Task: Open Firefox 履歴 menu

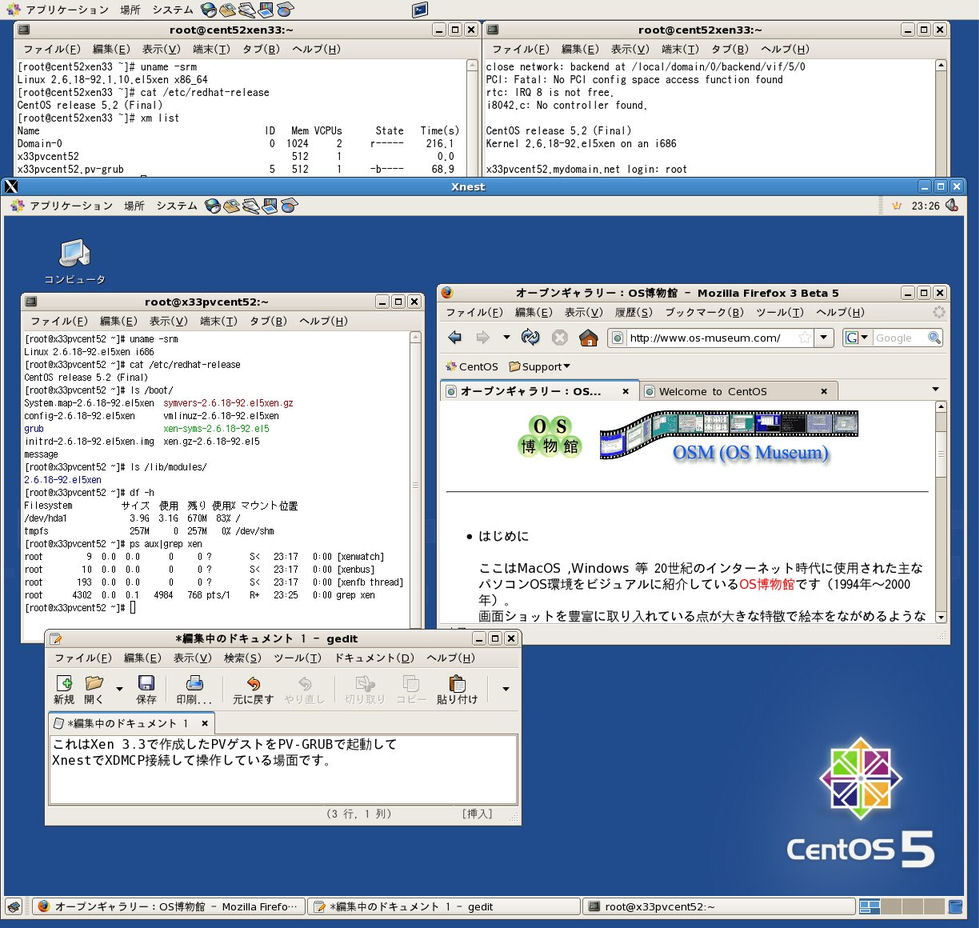Action: 633,312
